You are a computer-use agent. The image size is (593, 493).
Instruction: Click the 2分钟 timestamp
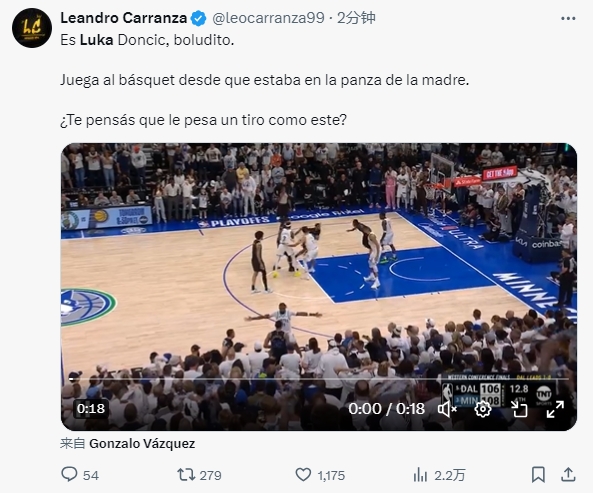356,18
